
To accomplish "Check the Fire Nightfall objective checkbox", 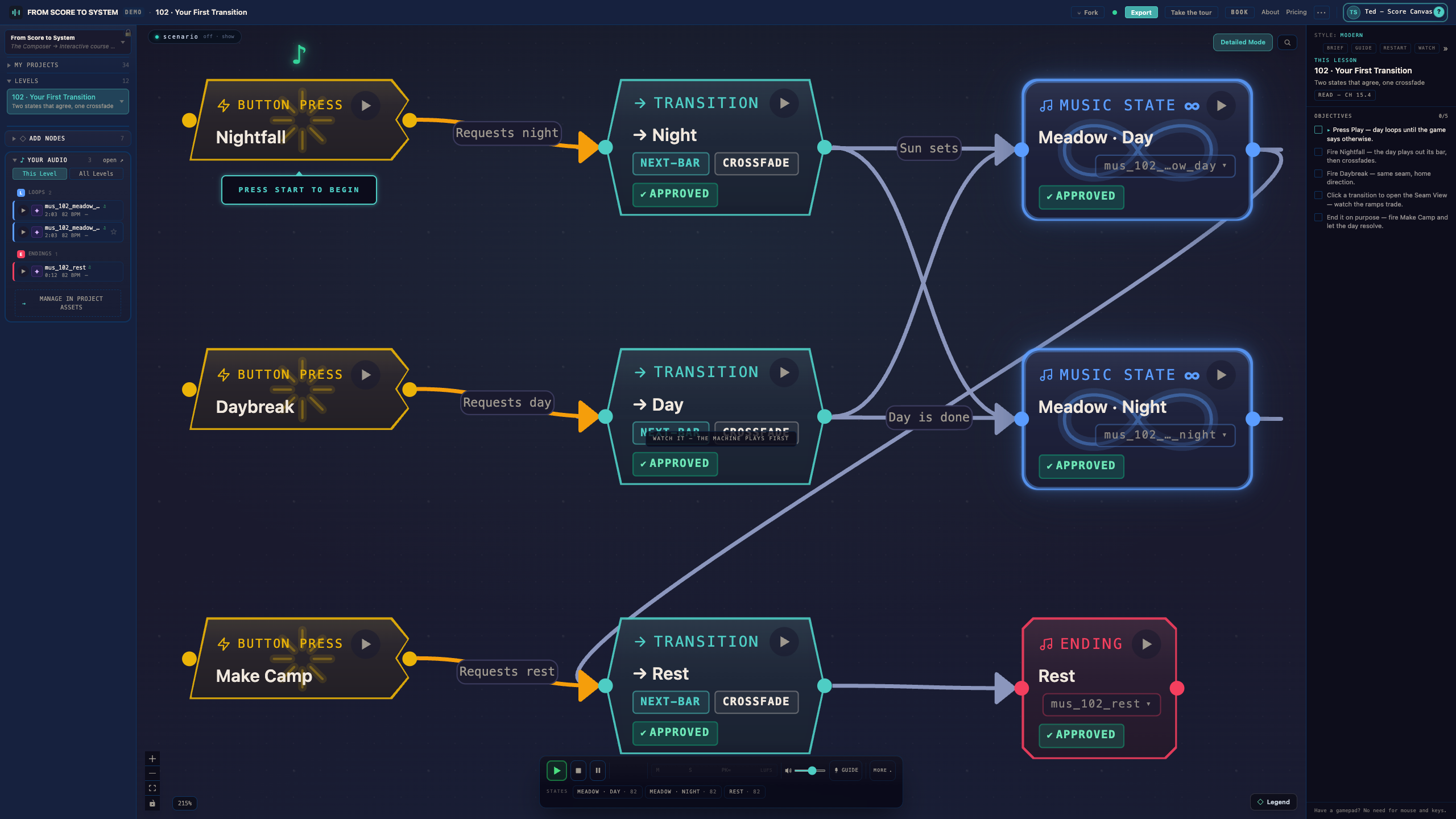I will 1318,152.
